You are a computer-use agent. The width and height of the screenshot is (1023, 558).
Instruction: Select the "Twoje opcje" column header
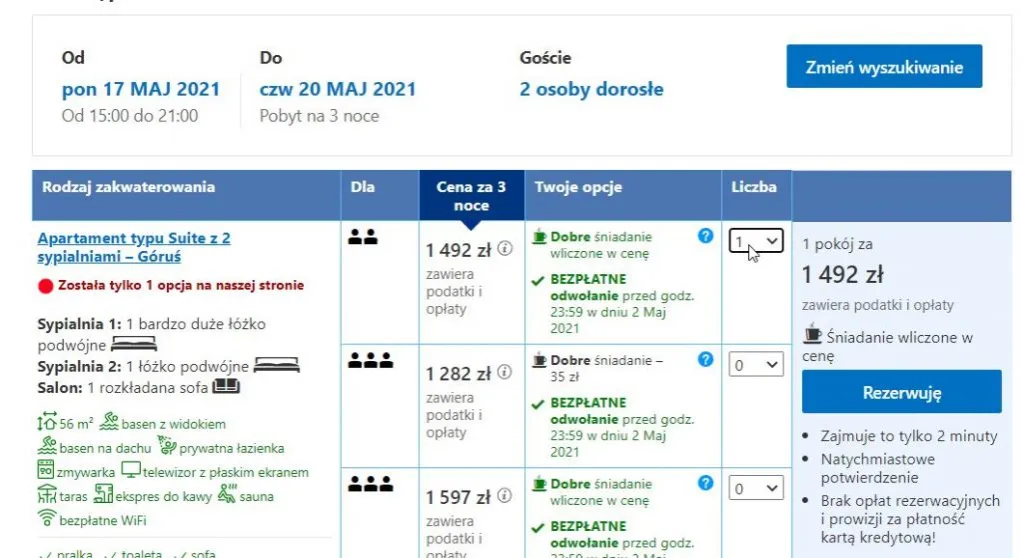[578, 187]
